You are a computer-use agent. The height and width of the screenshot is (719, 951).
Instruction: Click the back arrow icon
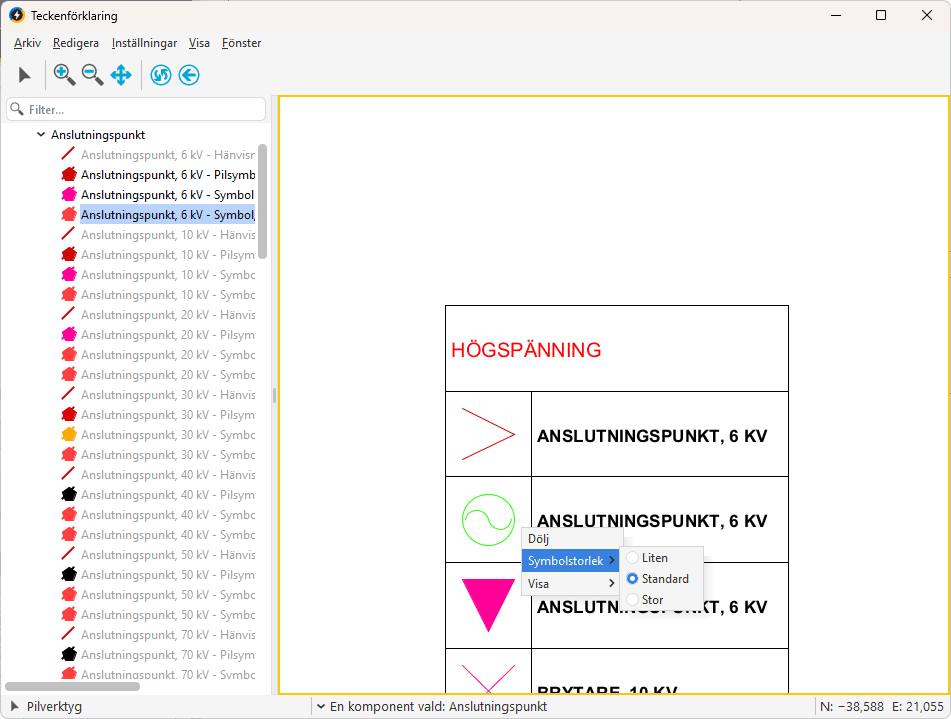[189, 75]
